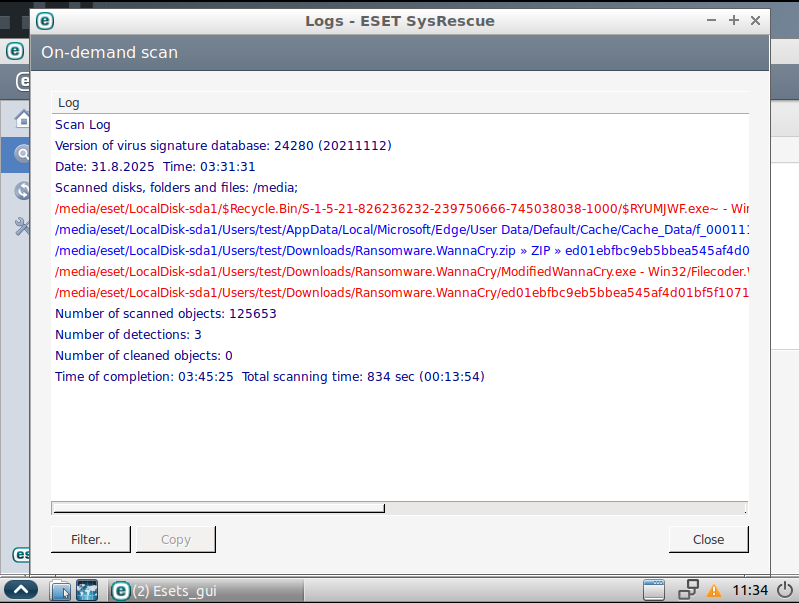
Task: Click the ESET logo in Logs title bar
Action: coord(45,21)
